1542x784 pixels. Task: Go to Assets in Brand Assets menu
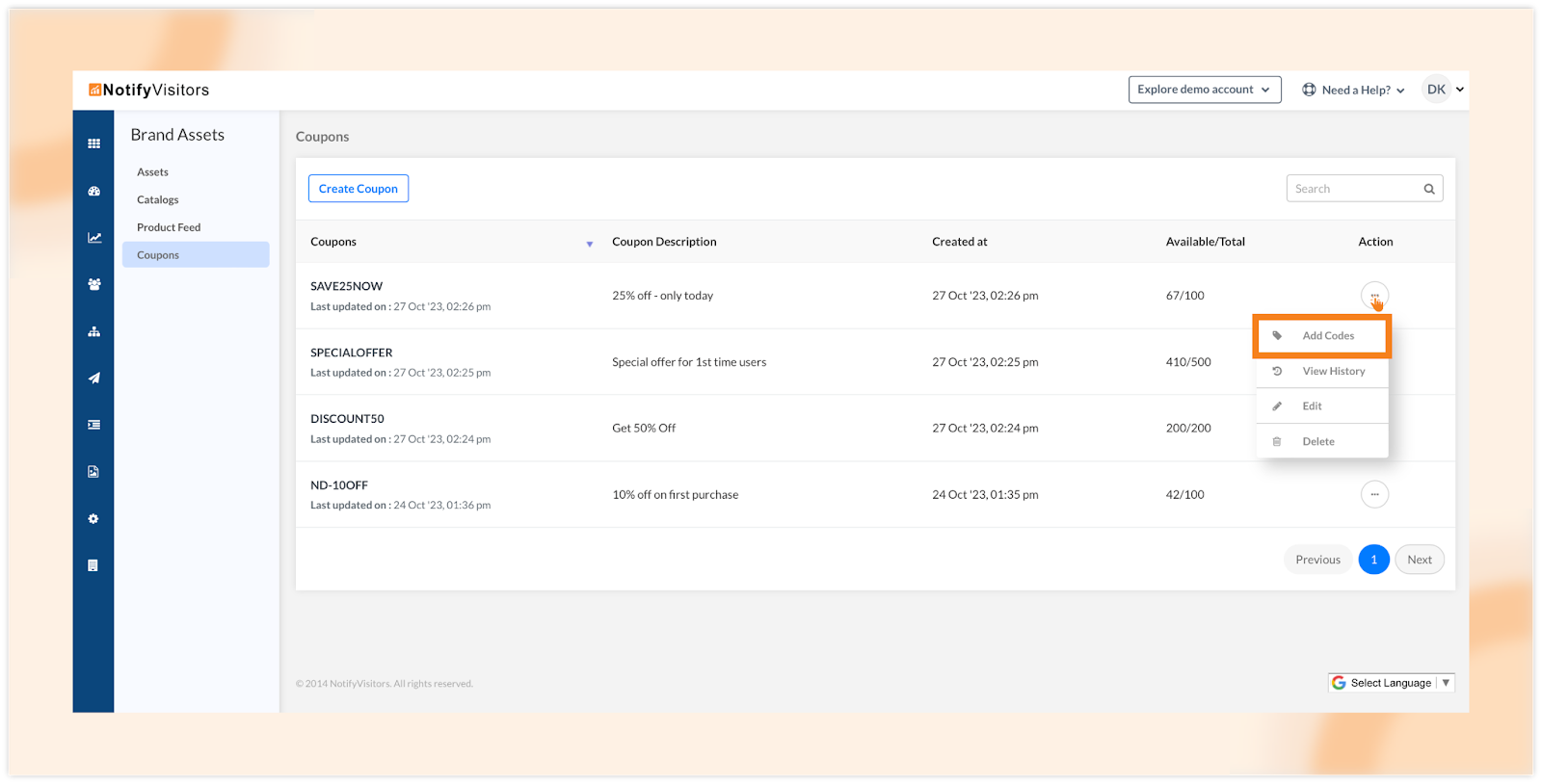pyautogui.click(x=152, y=172)
